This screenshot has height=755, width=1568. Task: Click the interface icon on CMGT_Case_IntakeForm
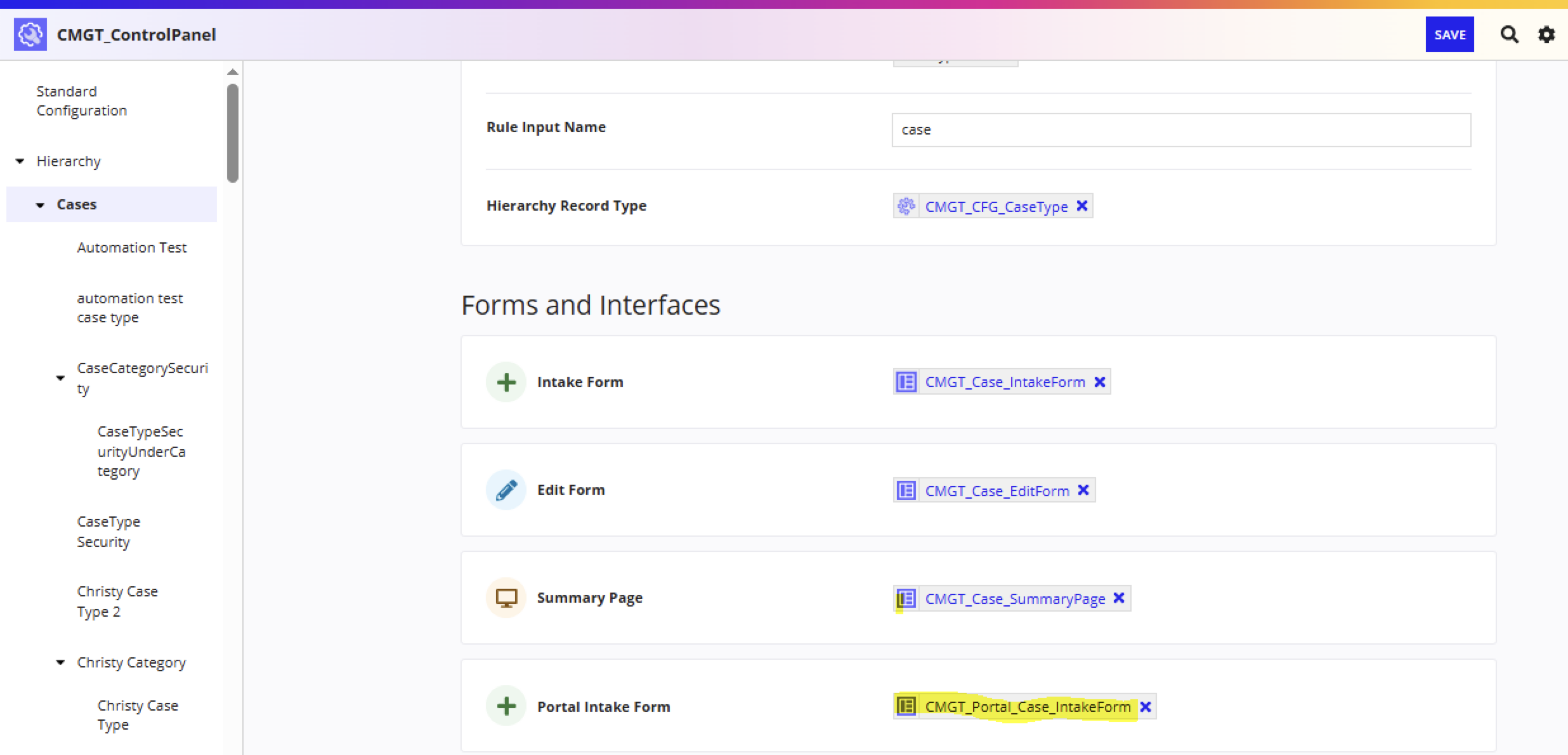pos(906,382)
